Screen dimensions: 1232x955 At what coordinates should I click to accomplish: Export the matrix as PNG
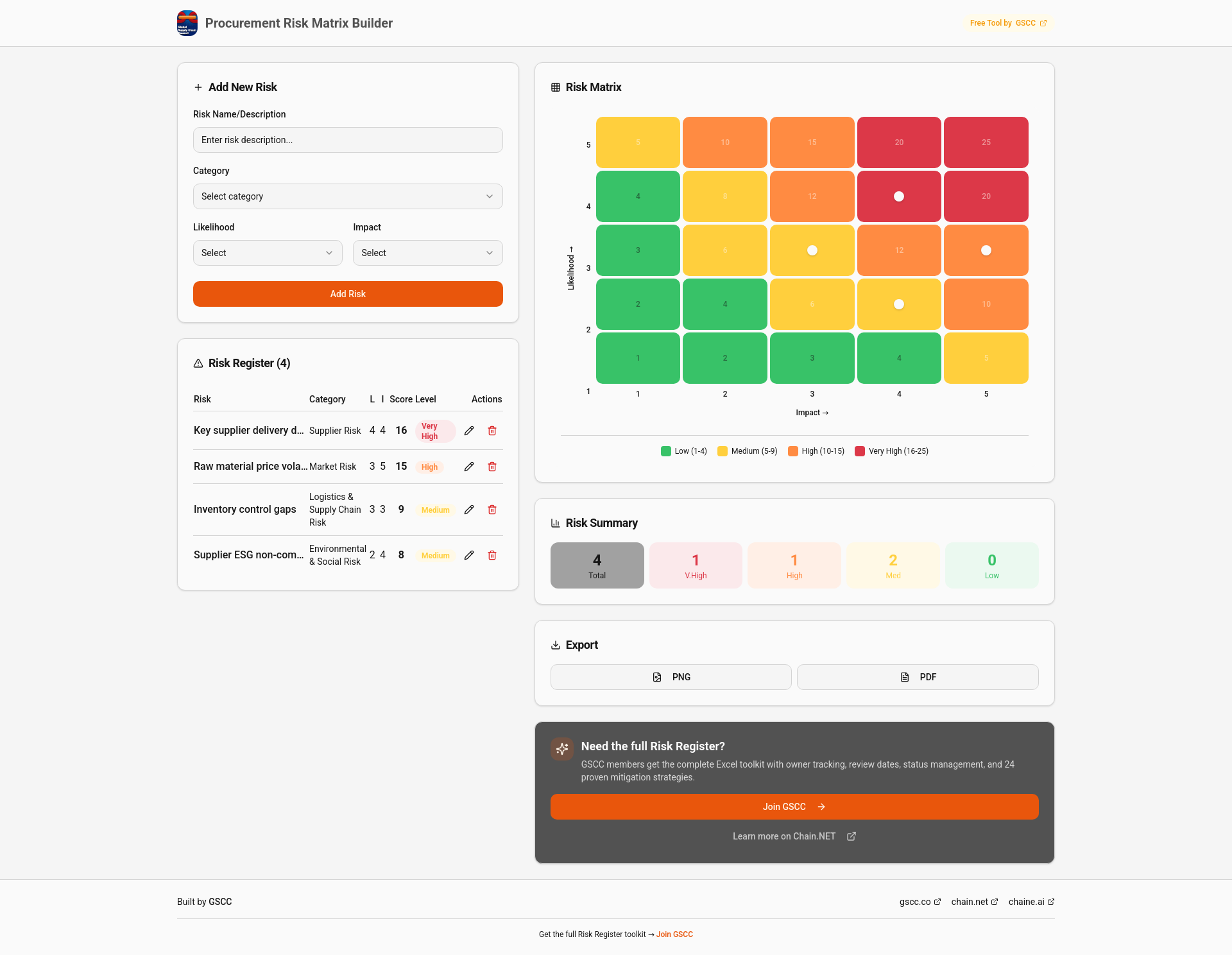click(671, 677)
